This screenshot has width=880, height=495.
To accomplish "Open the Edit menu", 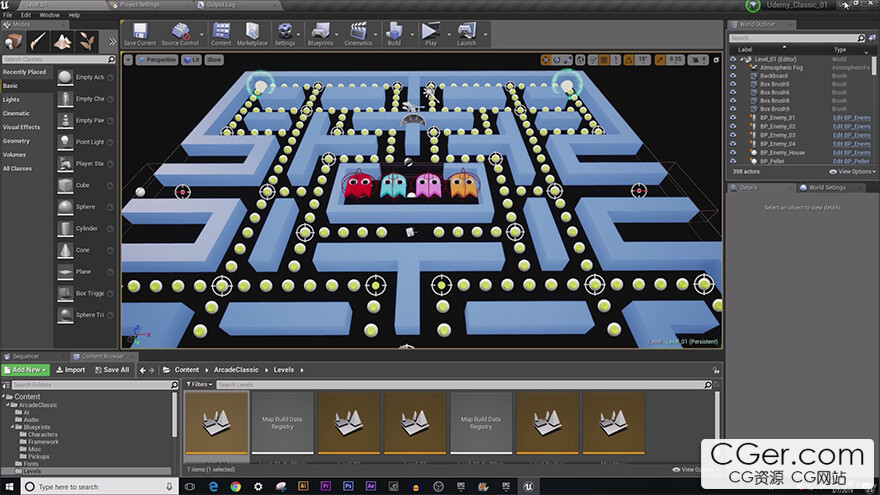I will pos(26,15).
